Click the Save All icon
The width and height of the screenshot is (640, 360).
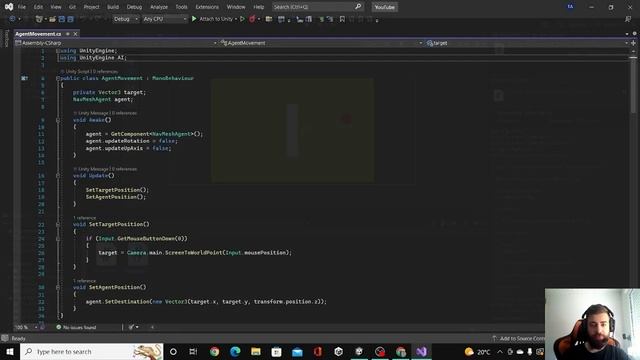pyautogui.click(x=71, y=19)
